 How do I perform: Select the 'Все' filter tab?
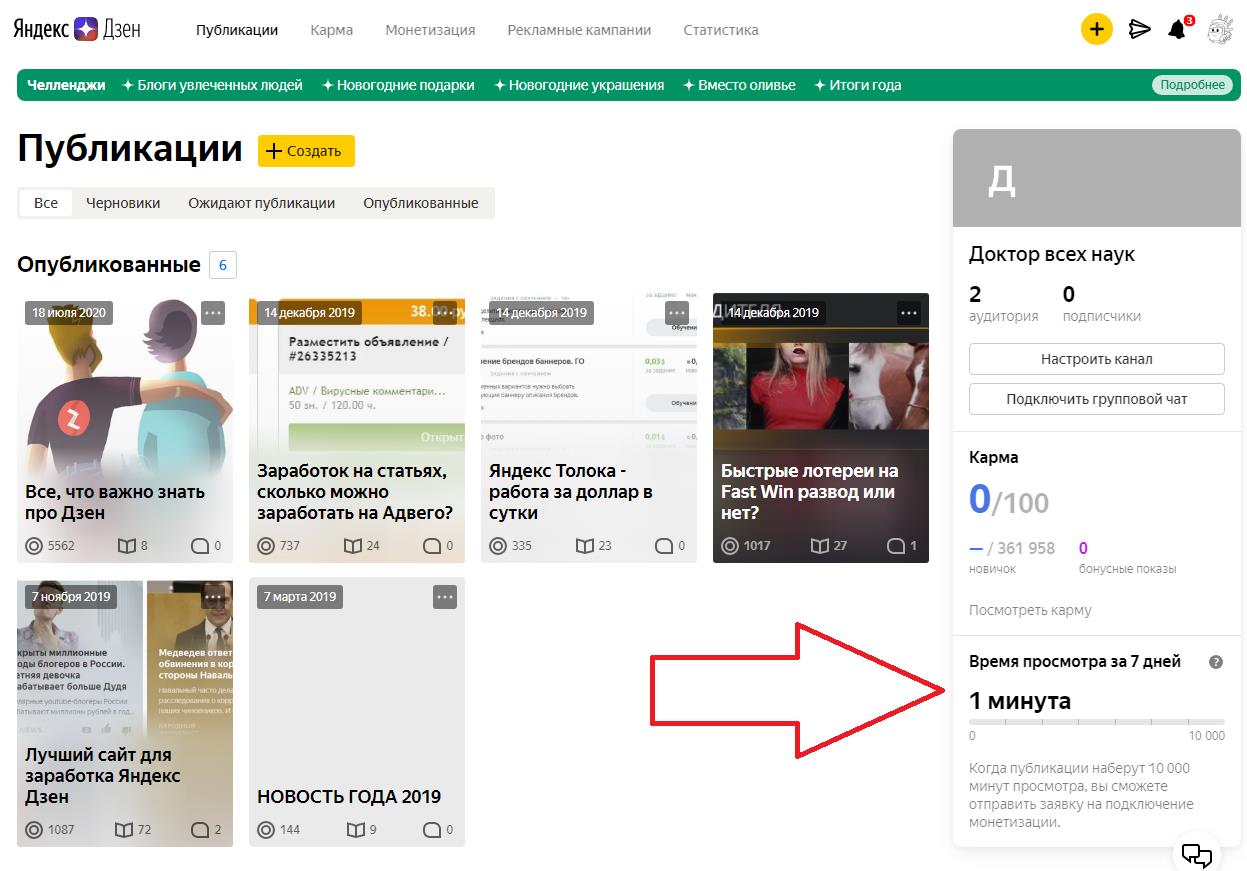pyautogui.click(x=46, y=203)
